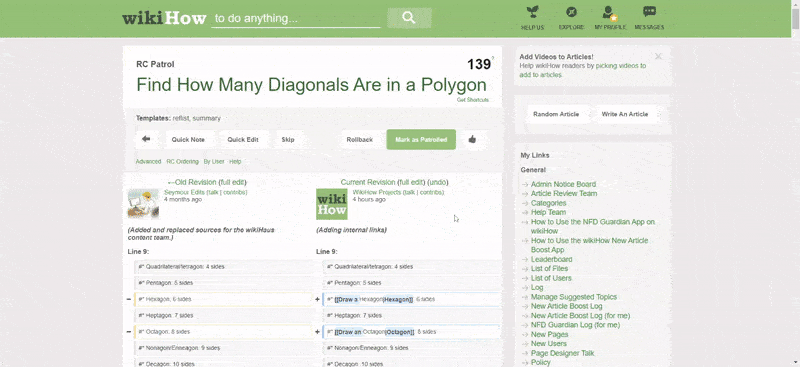
Task: Open Manage Suggested Topics link
Action: (574, 297)
